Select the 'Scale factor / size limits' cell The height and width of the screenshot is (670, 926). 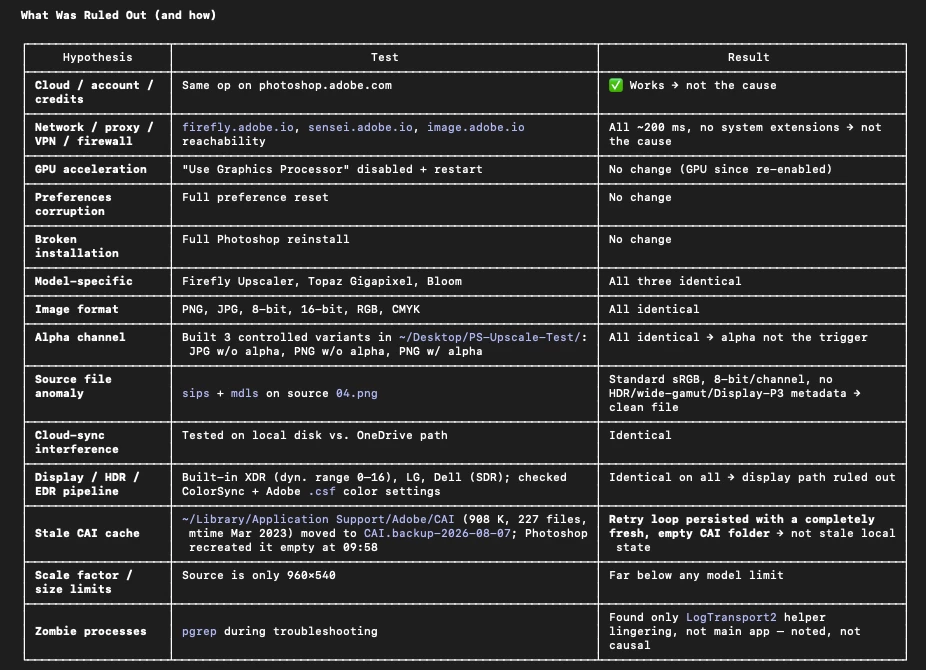click(97, 582)
